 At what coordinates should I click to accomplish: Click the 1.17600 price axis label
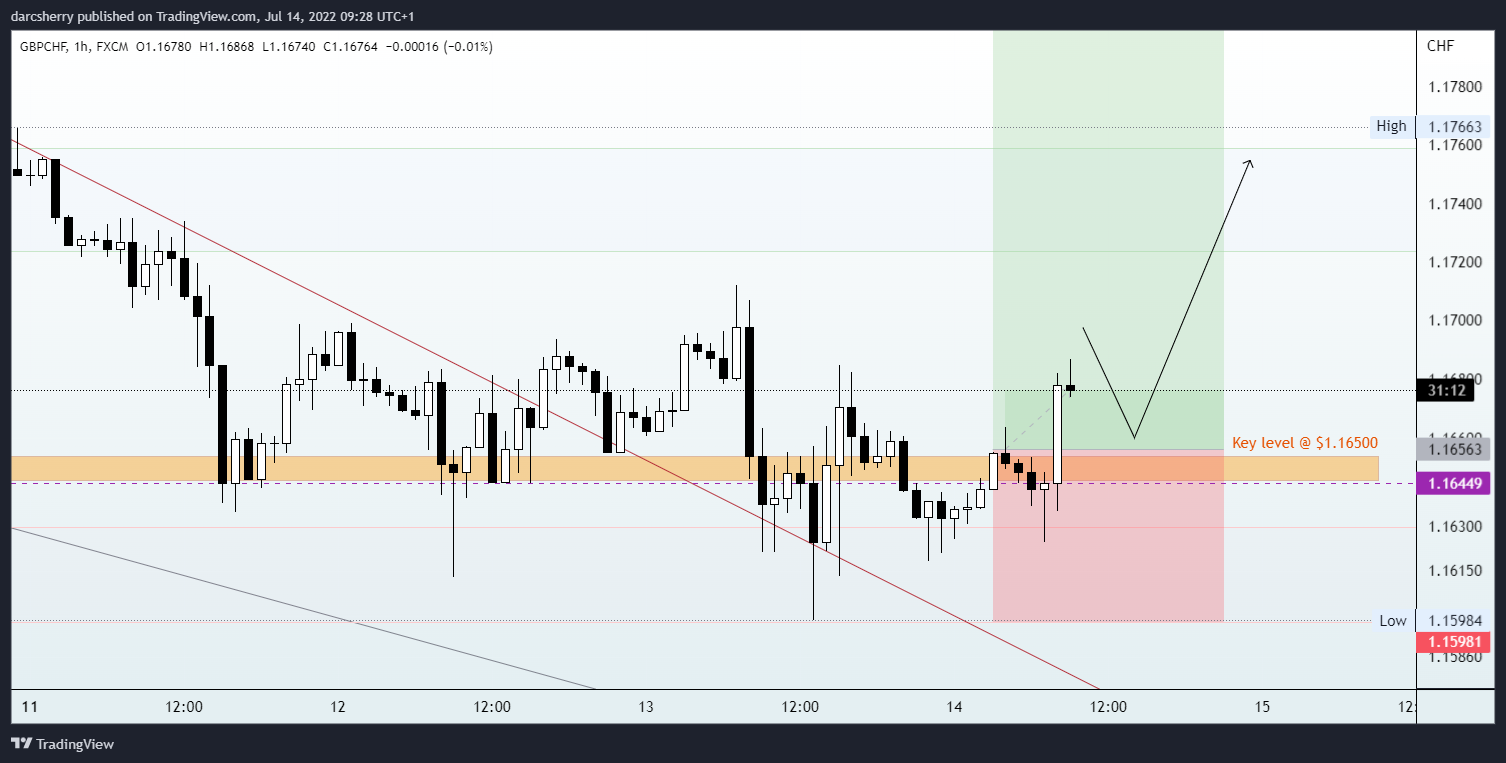[x=1455, y=146]
